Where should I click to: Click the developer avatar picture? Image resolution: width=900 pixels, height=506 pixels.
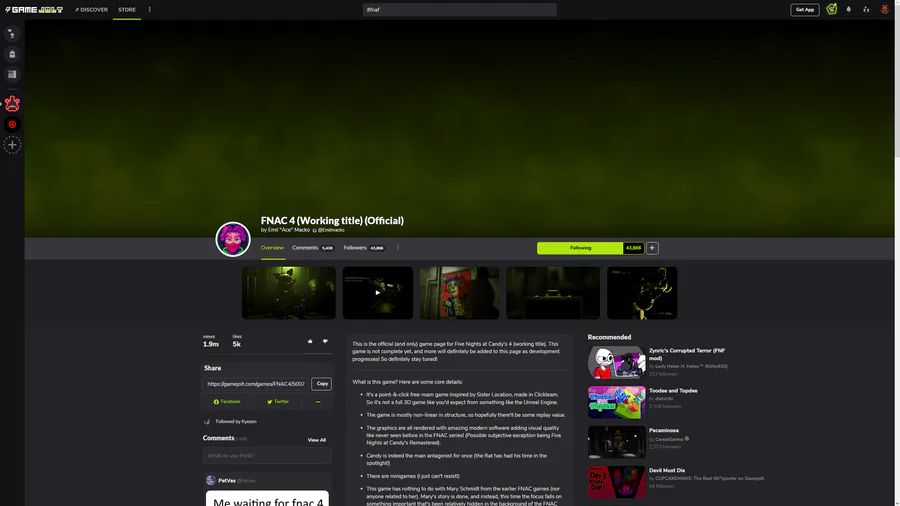(x=233, y=239)
